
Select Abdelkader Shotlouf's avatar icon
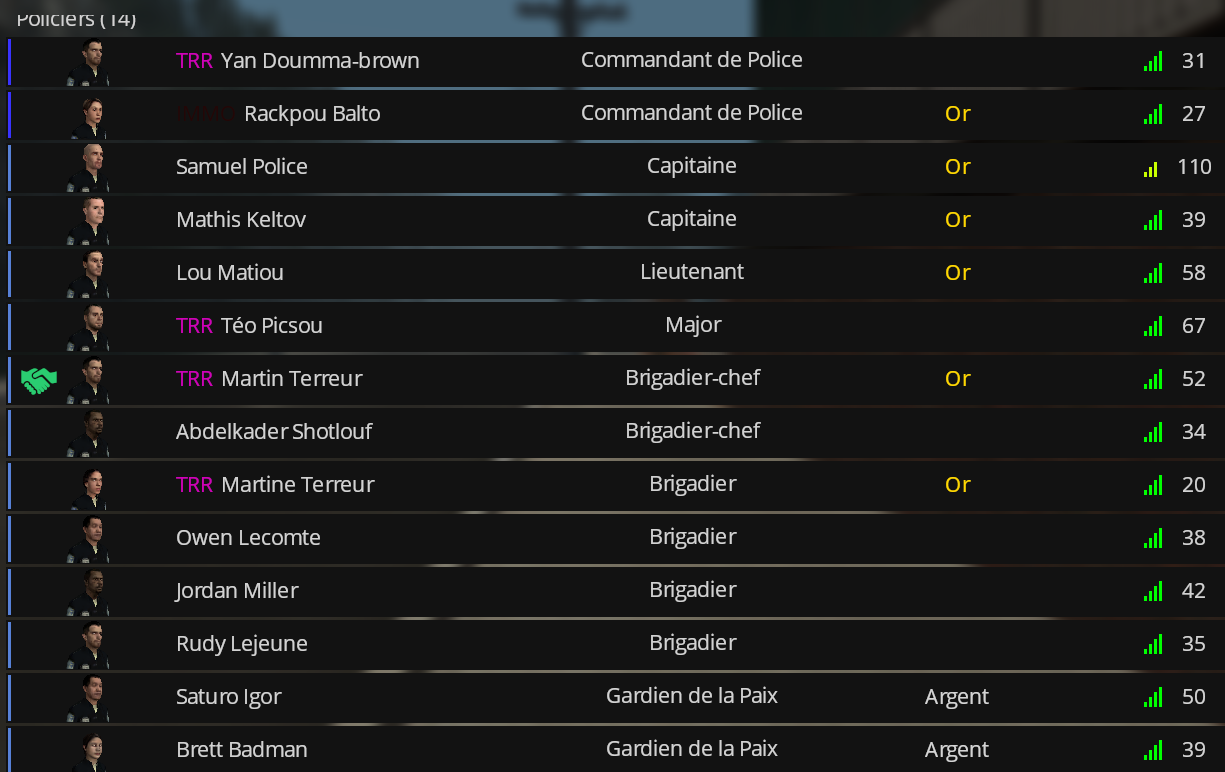point(91,433)
